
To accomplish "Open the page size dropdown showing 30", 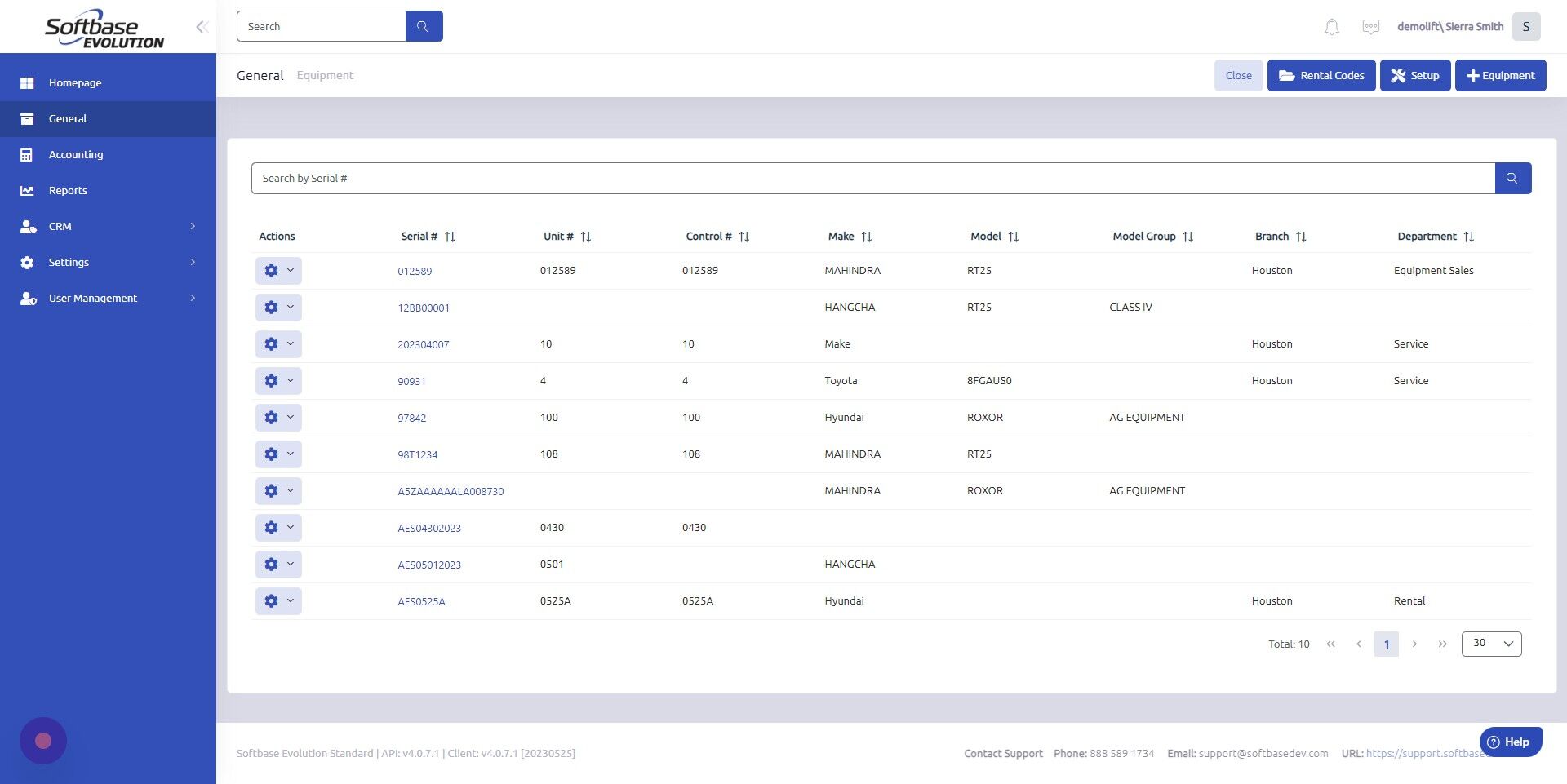I will (1491, 643).
